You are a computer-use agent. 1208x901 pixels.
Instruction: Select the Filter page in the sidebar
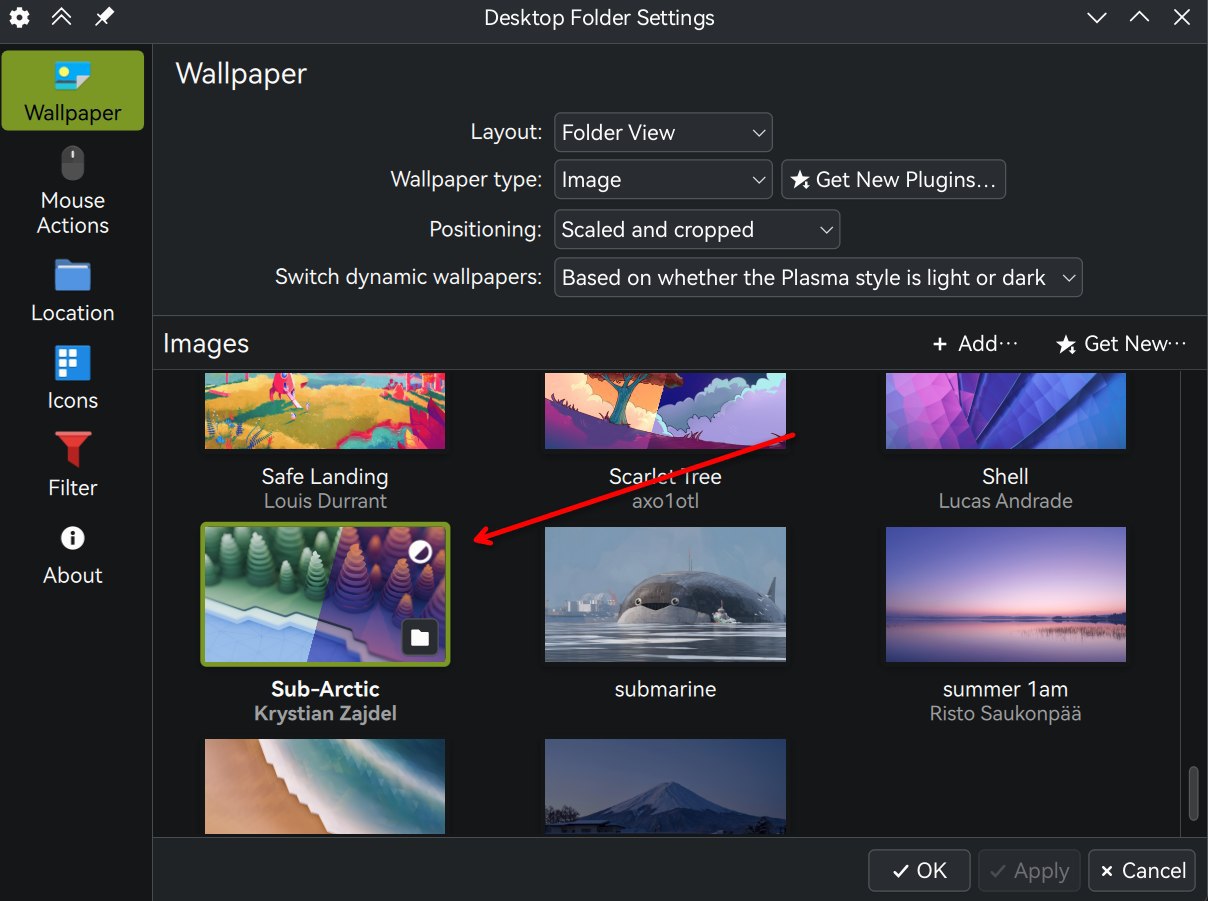72,465
